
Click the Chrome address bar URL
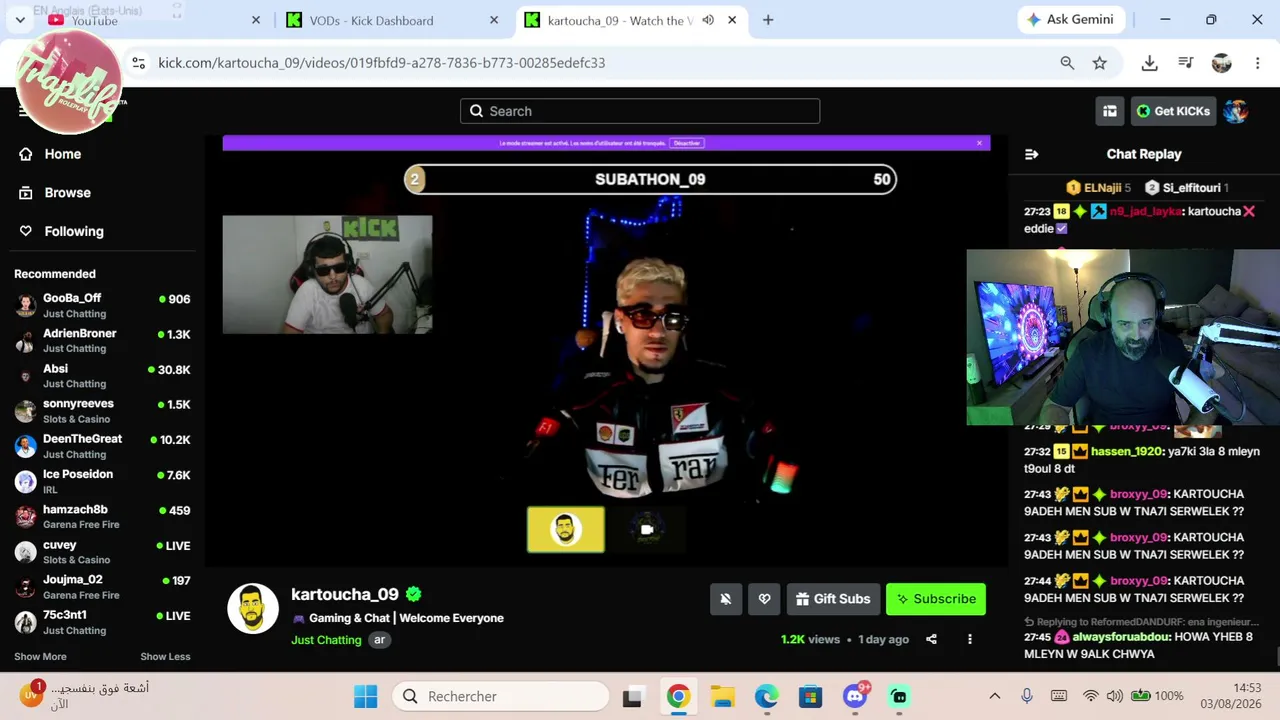[381, 63]
